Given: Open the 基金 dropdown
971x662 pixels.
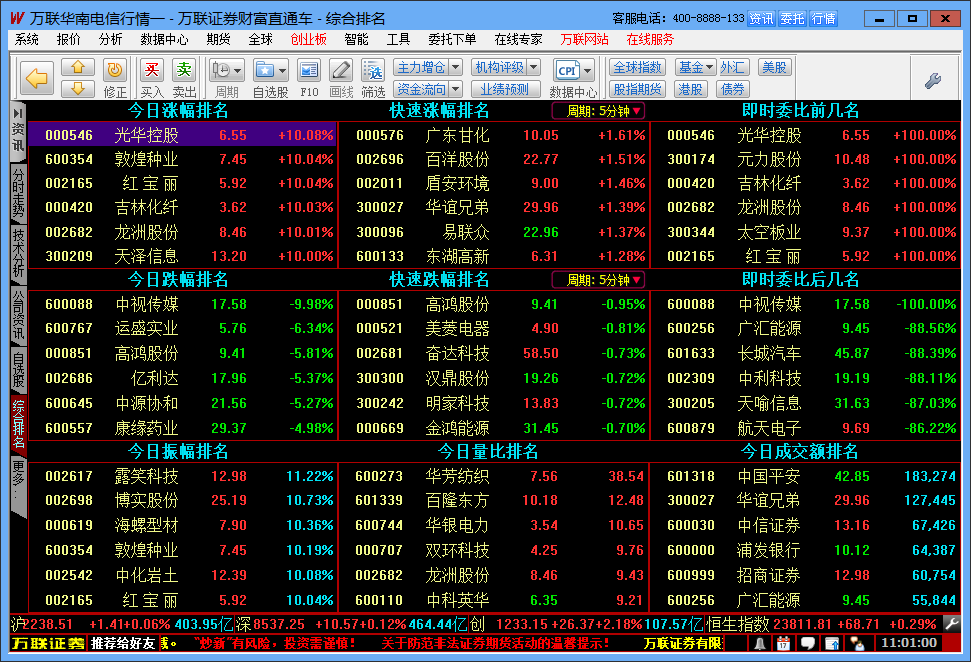Looking at the screenshot, I should coord(696,67).
